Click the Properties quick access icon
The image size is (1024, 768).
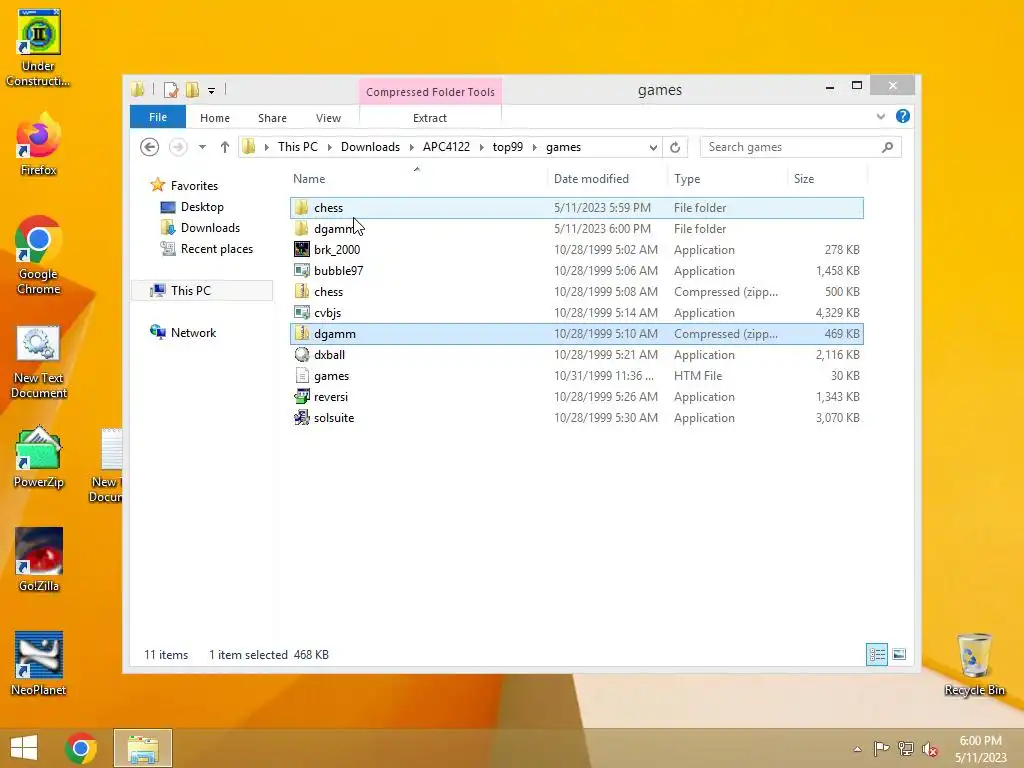171,89
